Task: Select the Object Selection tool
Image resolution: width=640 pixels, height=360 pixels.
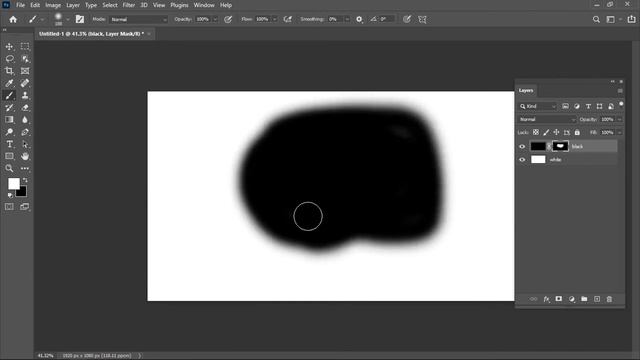Action: tap(25, 59)
